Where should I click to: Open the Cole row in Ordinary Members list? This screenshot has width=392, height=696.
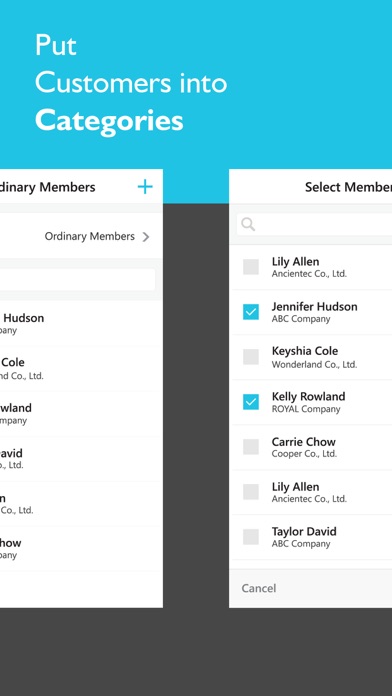tap(81, 368)
